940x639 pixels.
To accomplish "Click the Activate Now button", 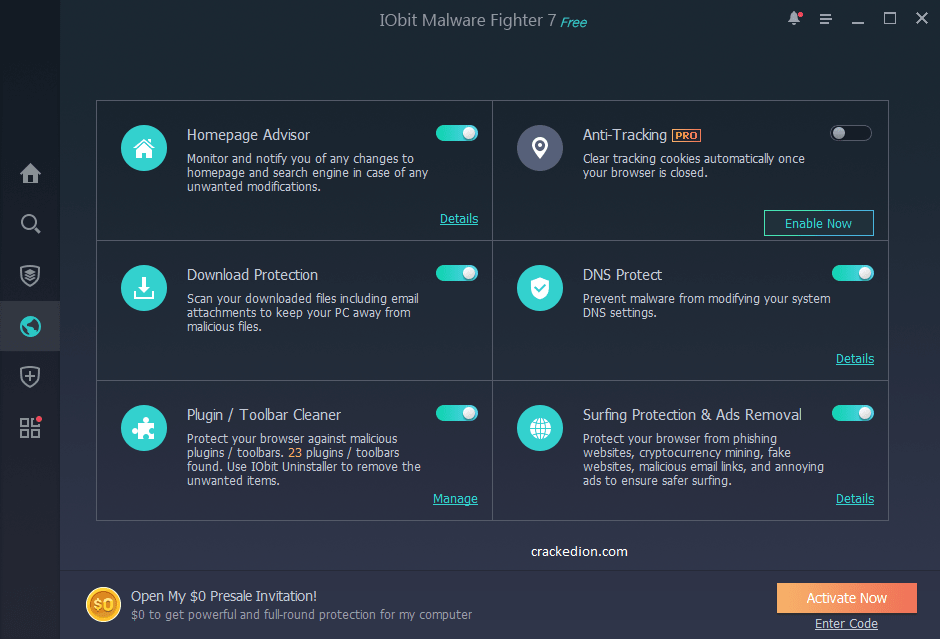I will (x=846, y=598).
